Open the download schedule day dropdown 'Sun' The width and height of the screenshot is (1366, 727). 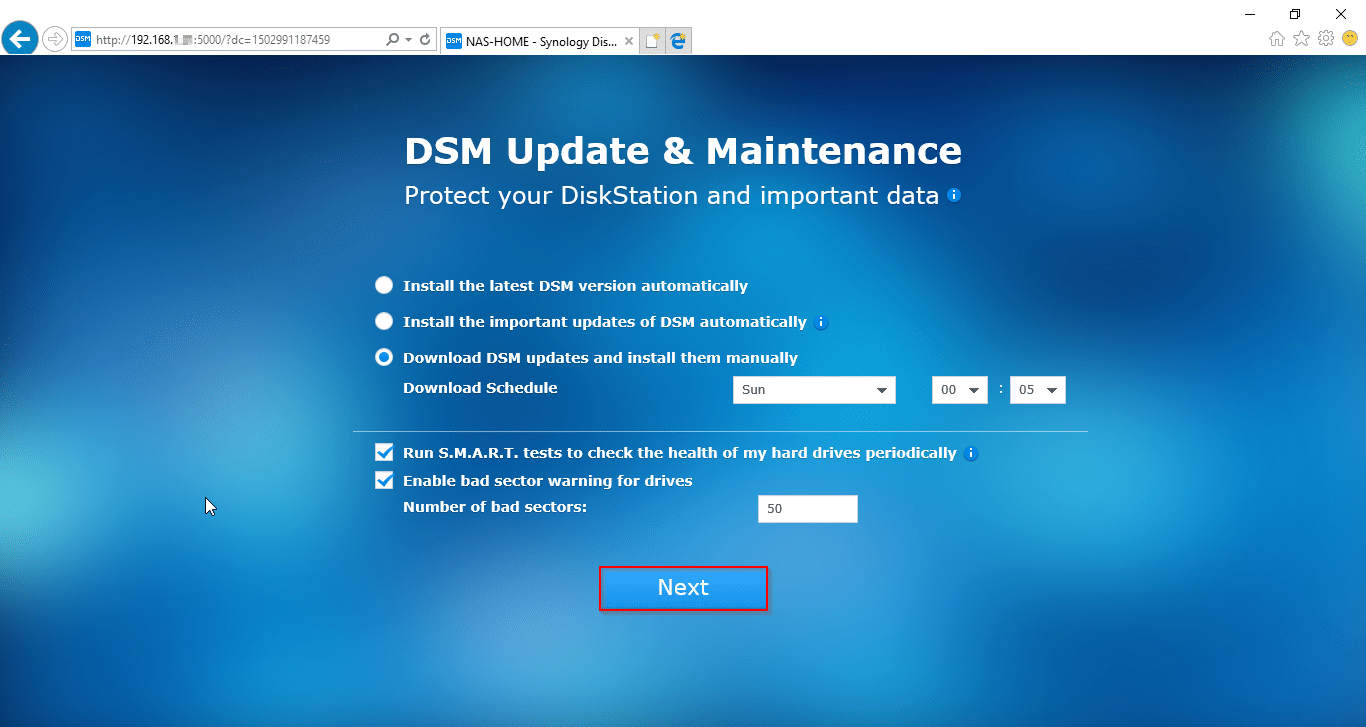[814, 390]
